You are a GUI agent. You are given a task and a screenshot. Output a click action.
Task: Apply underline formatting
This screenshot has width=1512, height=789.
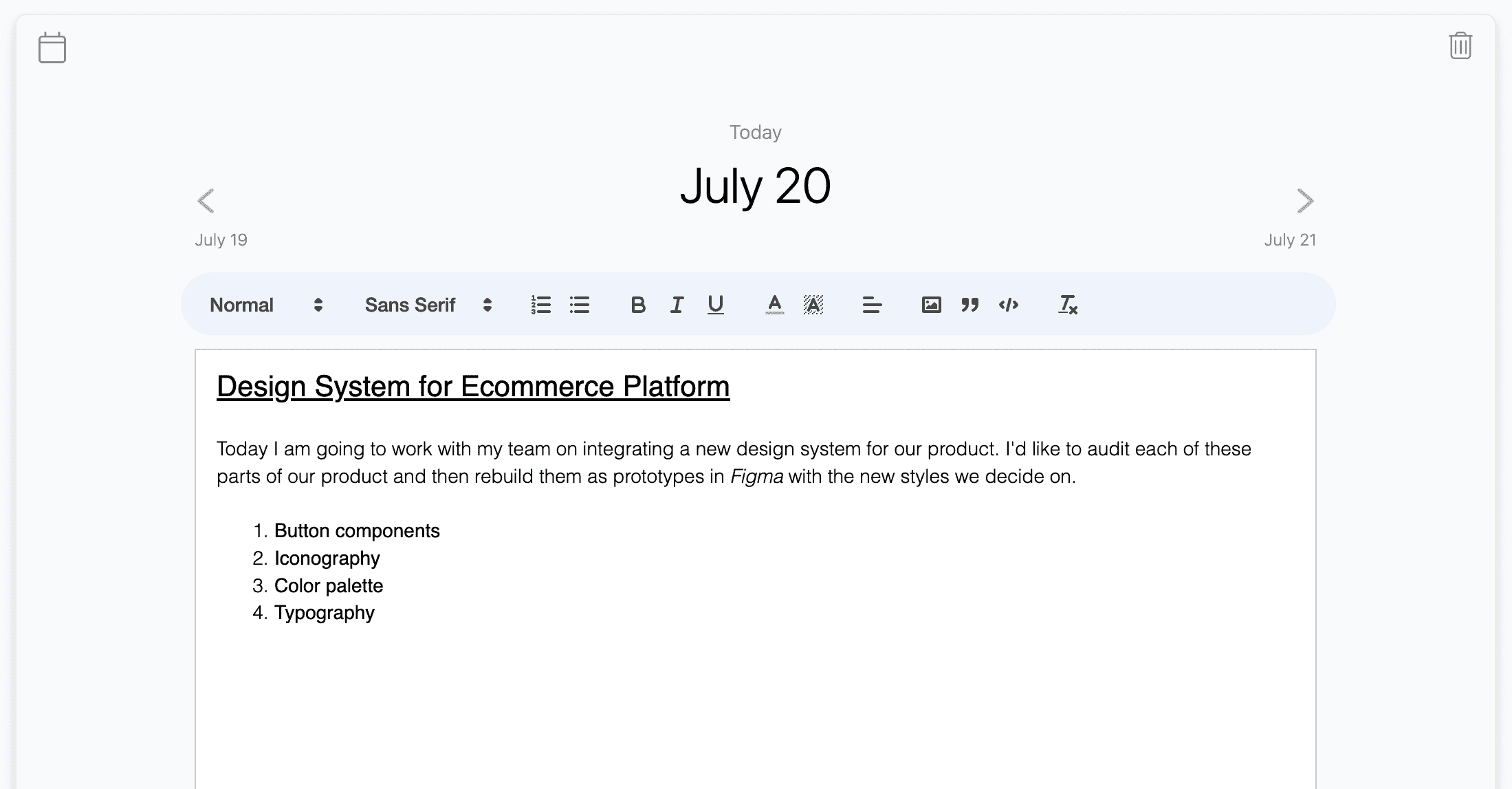pos(715,305)
